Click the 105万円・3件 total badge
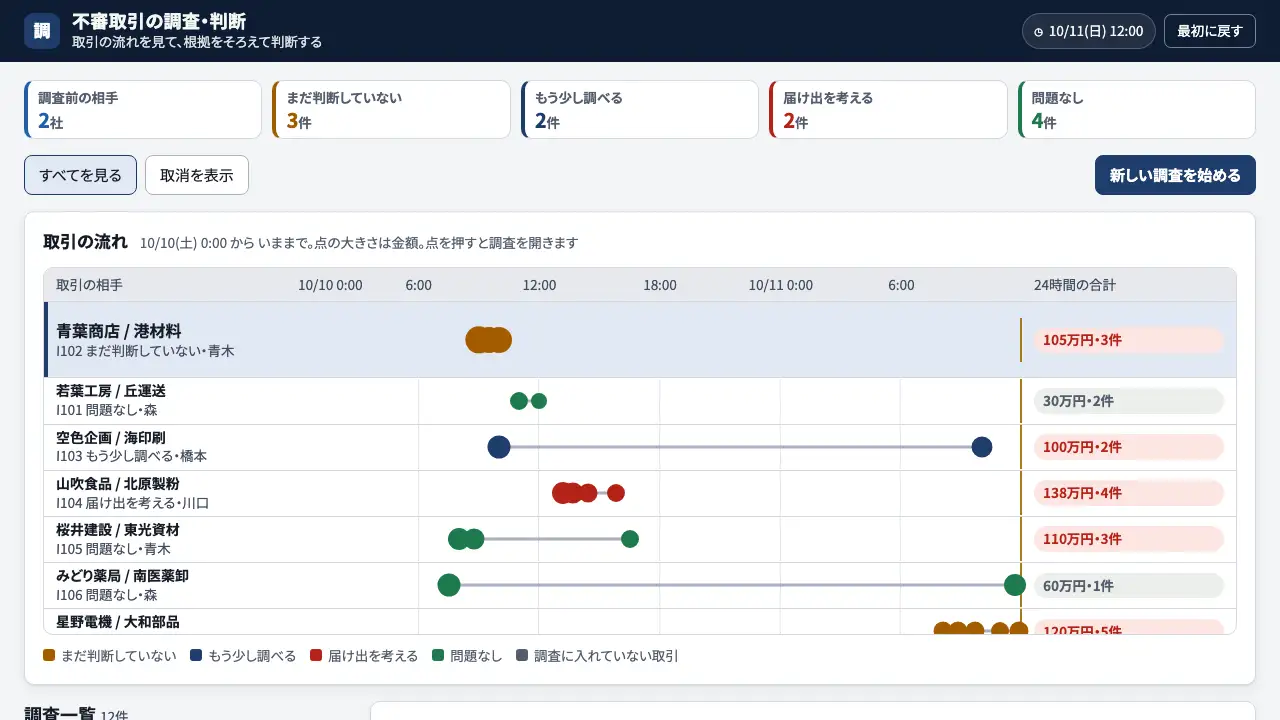1280x720 pixels. click(x=1128, y=340)
